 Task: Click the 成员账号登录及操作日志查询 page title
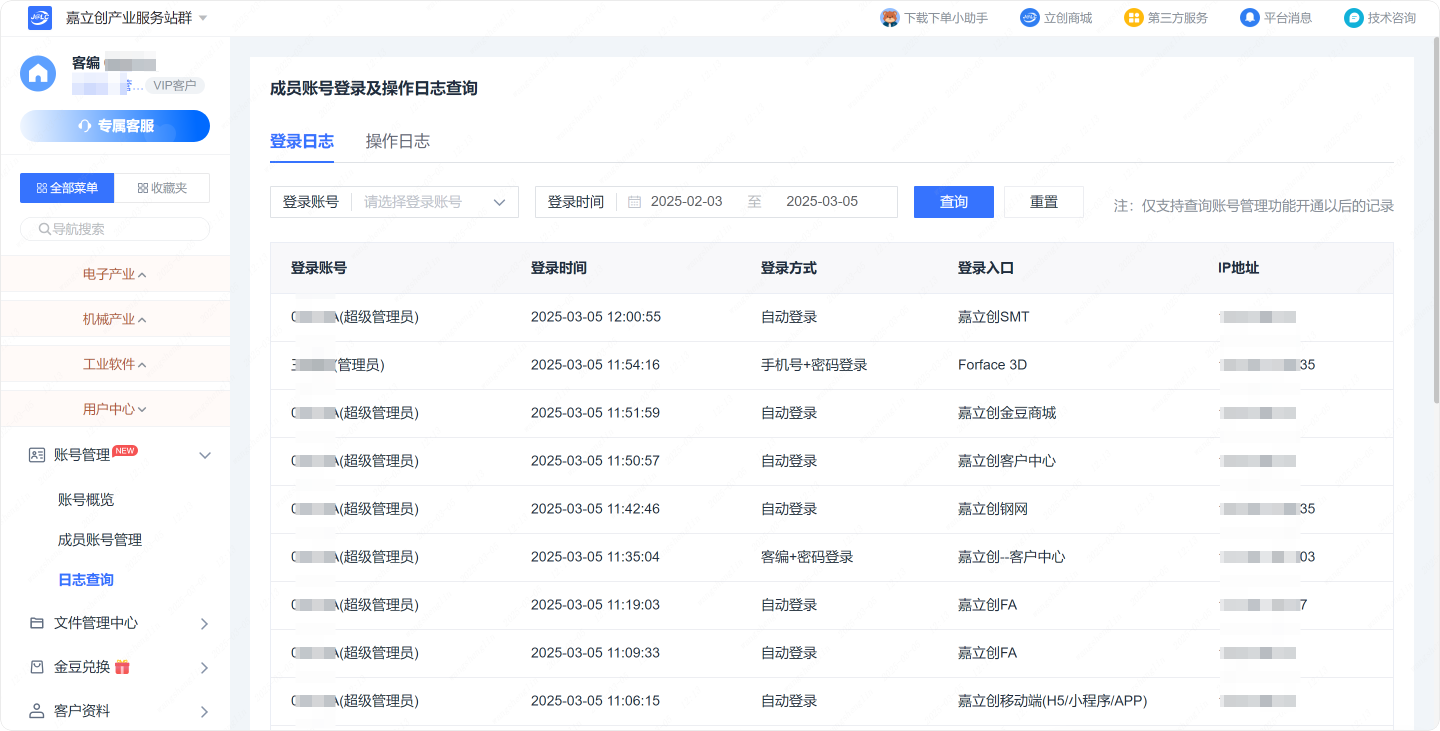point(374,88)
